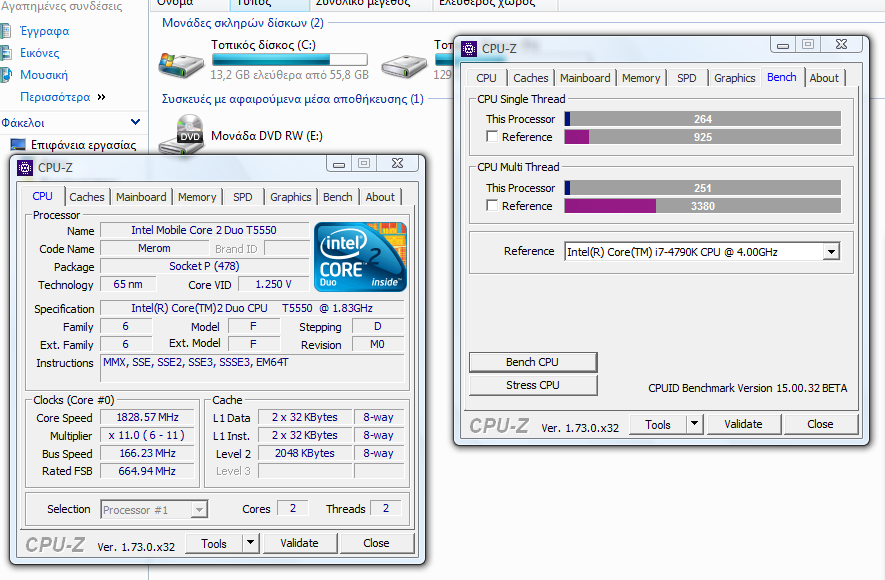Click the local disk C: usage bar

[x=290, y=59]
